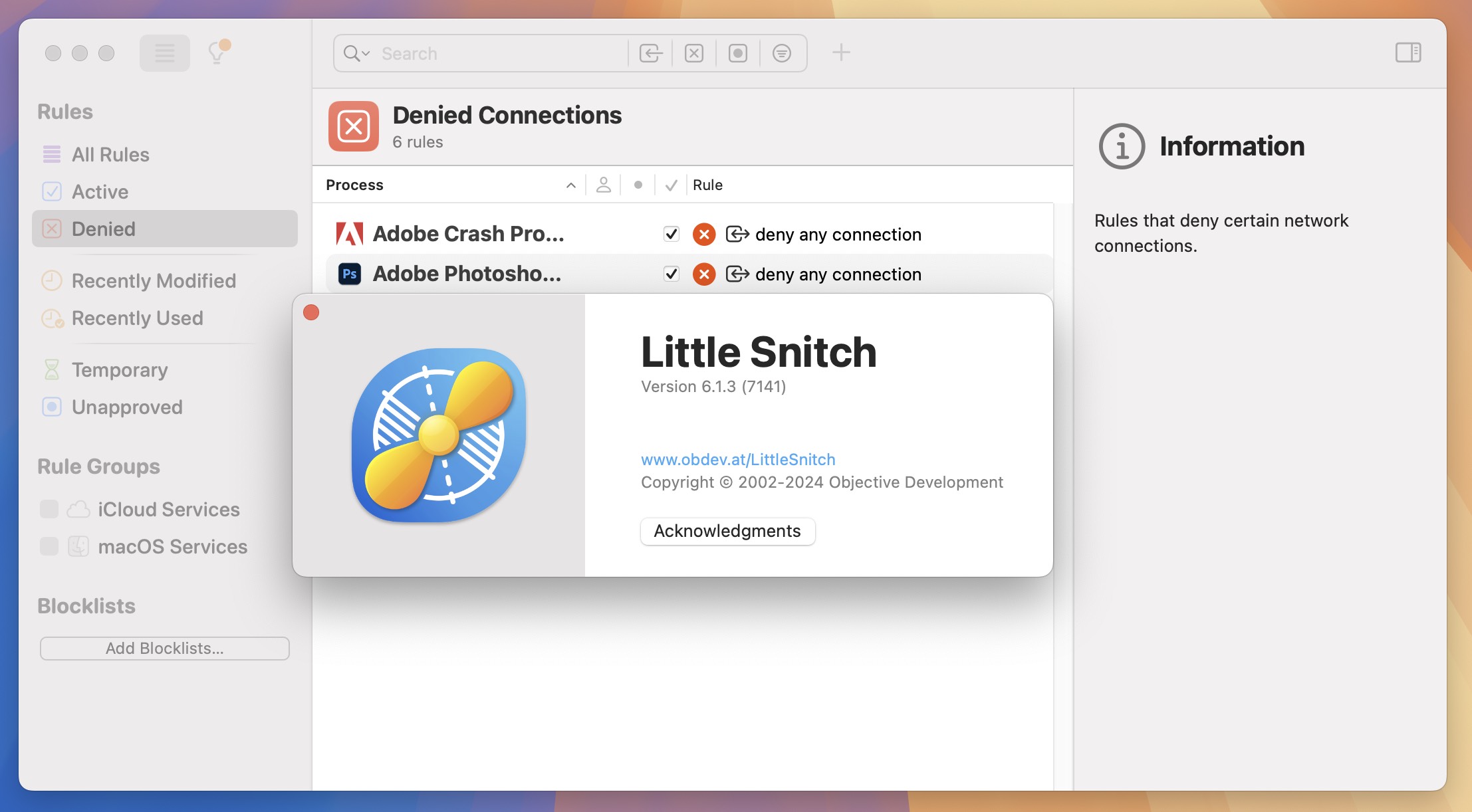Click 'deny any connection' text in Photoshop row
This screenshot has width=1472, height=812.
pyautogui.click(x=838, y=274)
